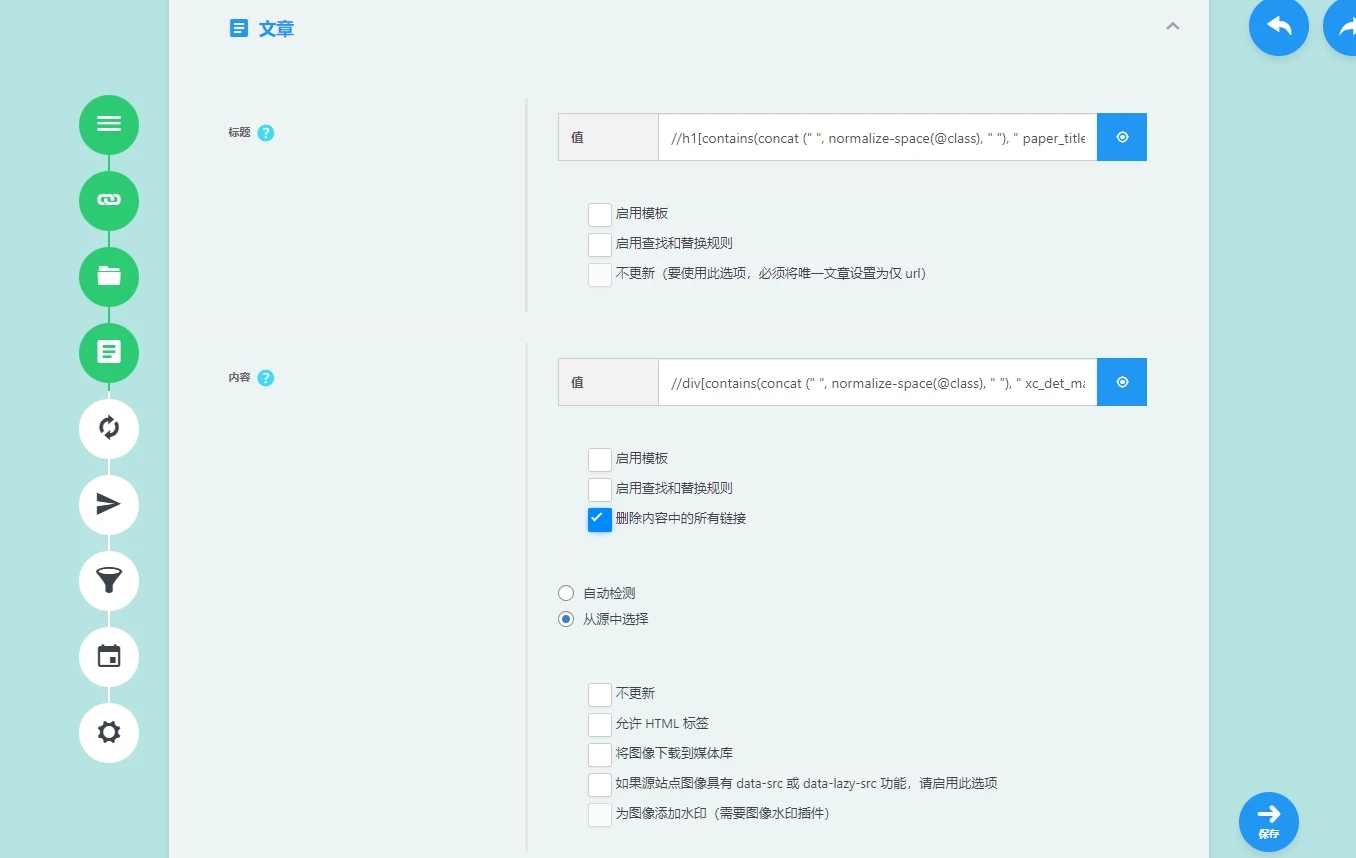Click the visual selector target for 标题
Viewport: 1356px width, 858px height.
click(x=1122, y=137)
